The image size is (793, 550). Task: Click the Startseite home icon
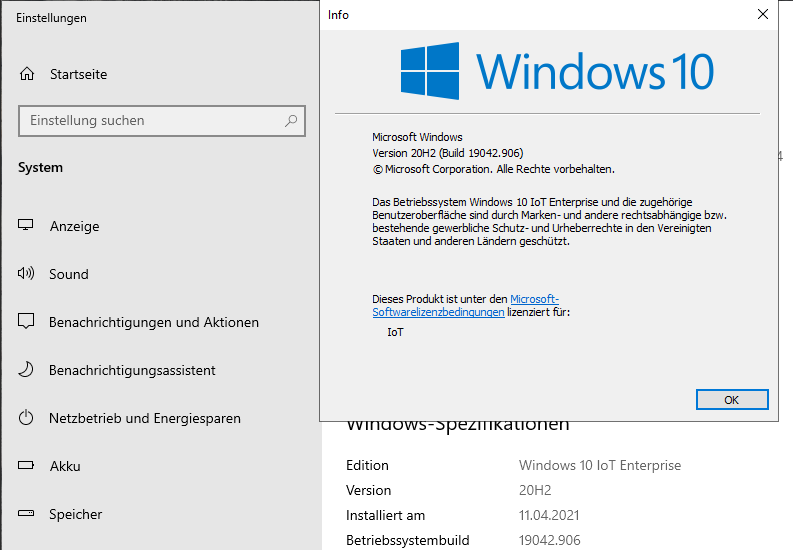point(27,74)
